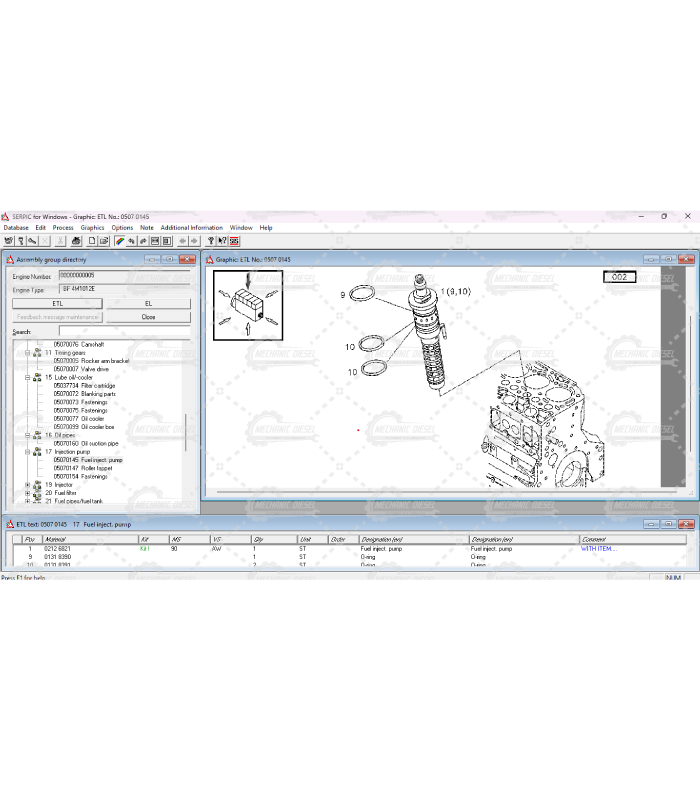Screen dimensions: 700x800
Task: Collapse the 15 Lube oil-/cooler node
Action: (x=27, y=377)
